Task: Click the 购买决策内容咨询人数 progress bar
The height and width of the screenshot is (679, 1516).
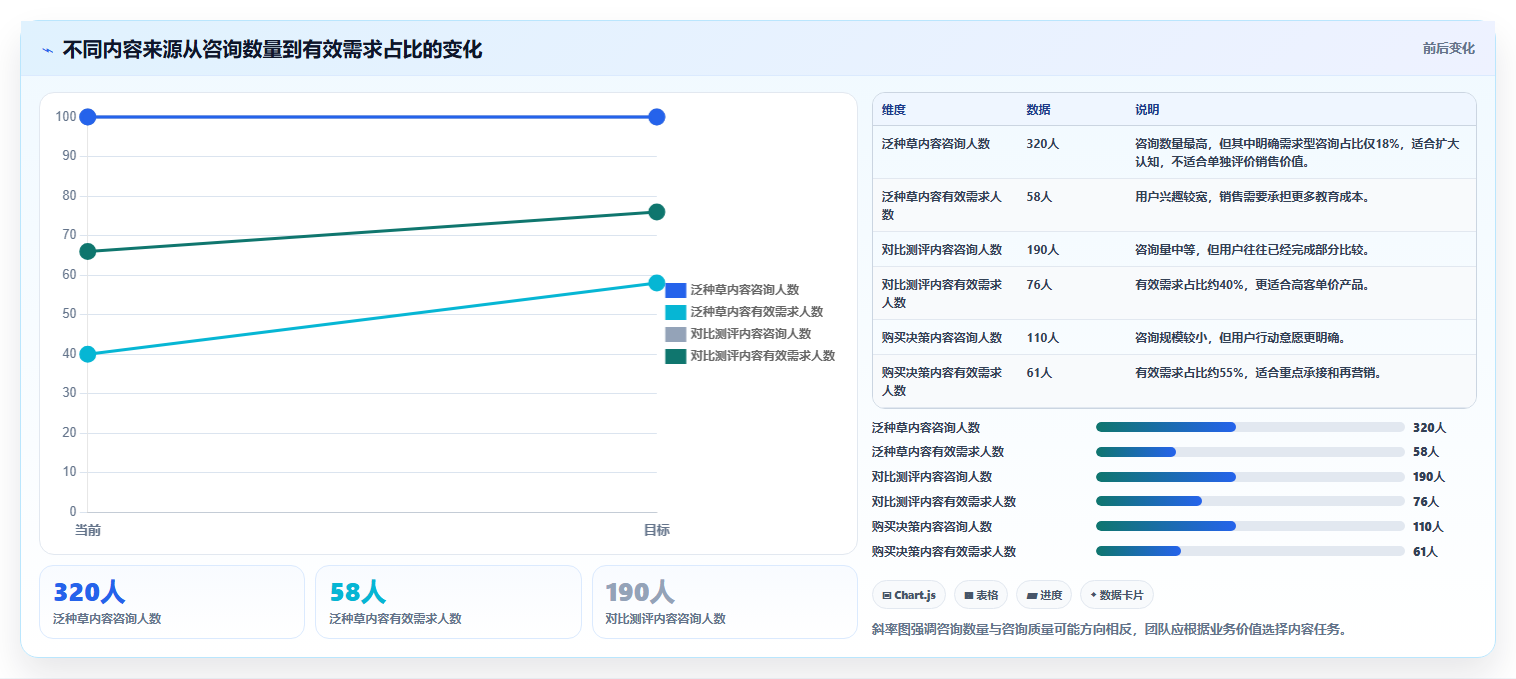Action: [x=1250, y=526]
